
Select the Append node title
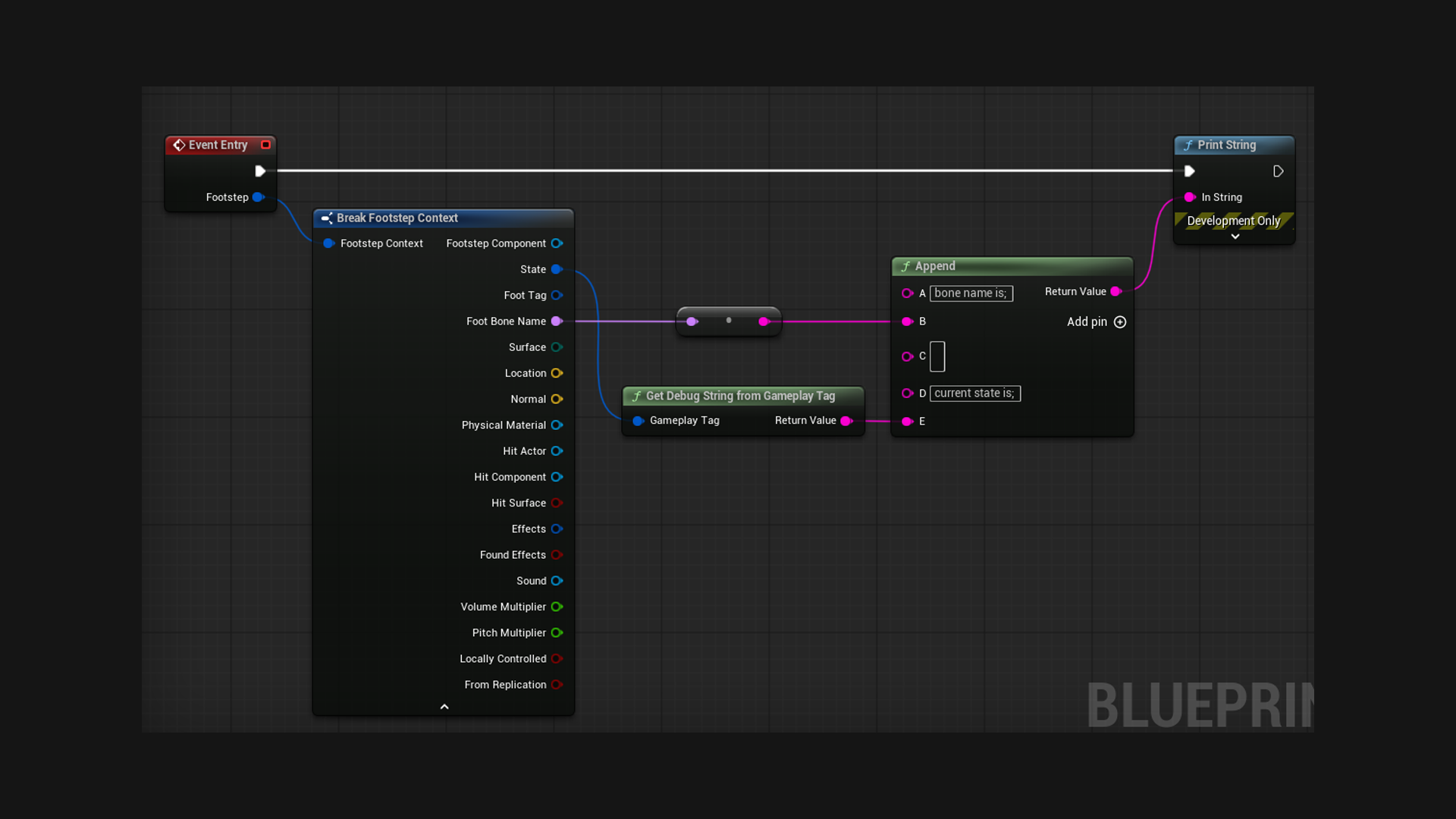point(935,266)
